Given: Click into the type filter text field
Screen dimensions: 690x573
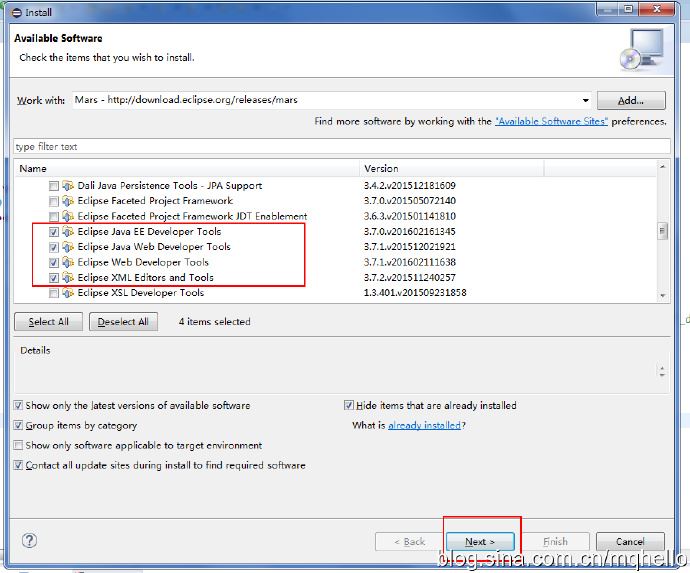Looking at the screenshot, I should pos(340,147).
